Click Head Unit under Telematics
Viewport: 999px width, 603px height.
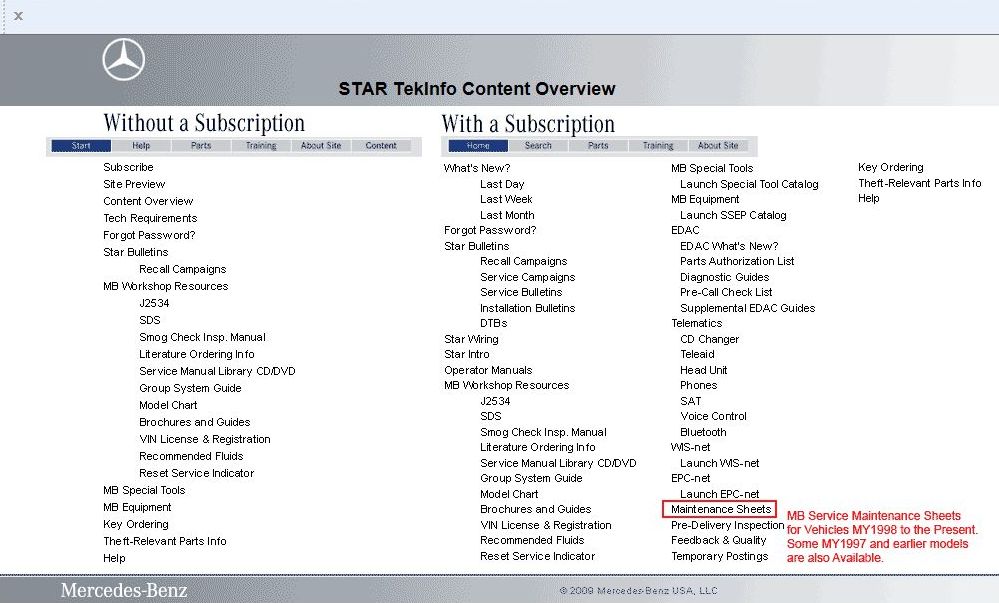[x=703, y=370]
